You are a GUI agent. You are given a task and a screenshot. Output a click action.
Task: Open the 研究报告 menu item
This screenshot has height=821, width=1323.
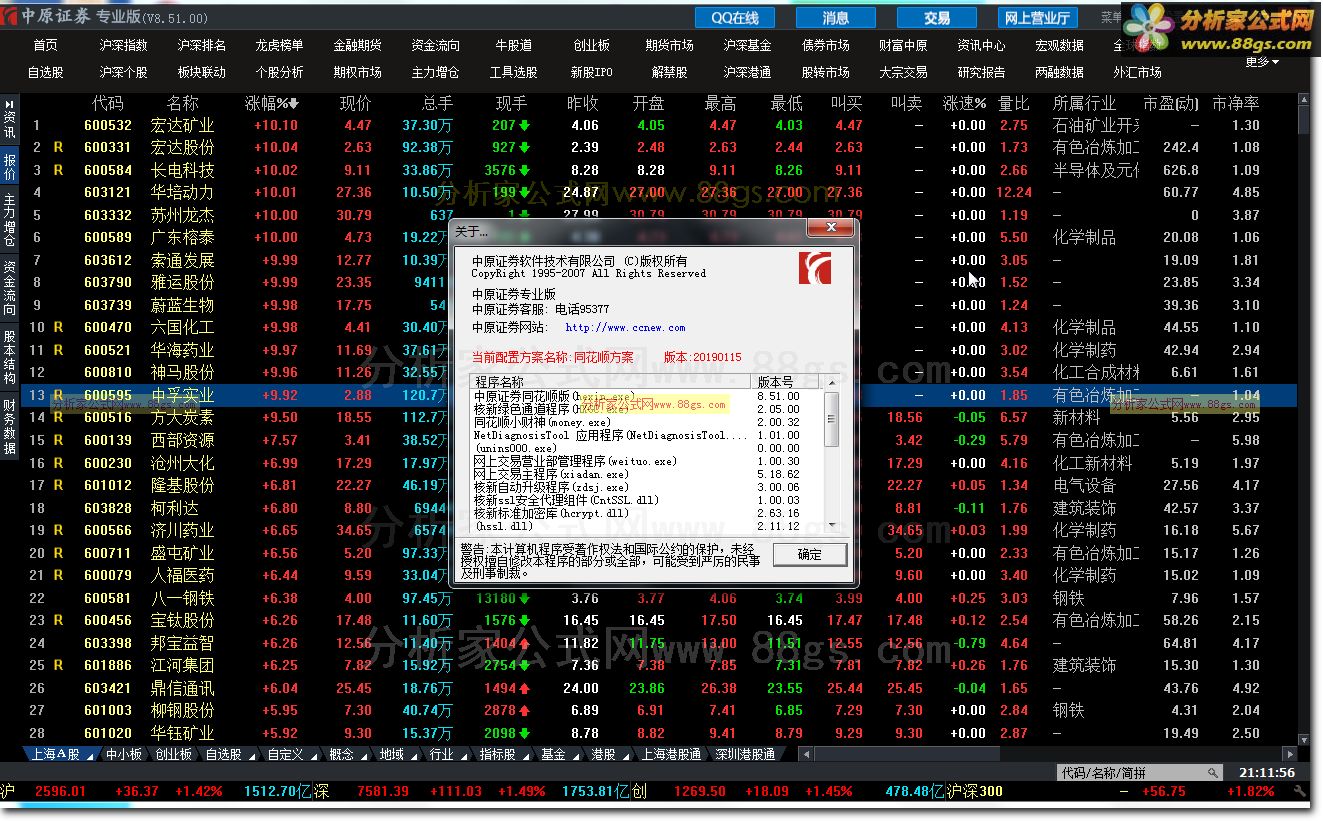(981, 72)
